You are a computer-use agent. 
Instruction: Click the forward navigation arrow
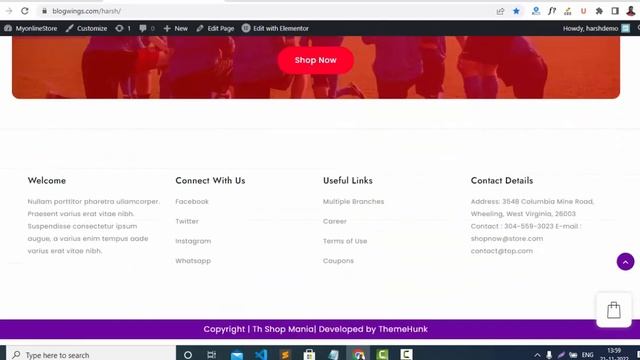click(9, 11)
